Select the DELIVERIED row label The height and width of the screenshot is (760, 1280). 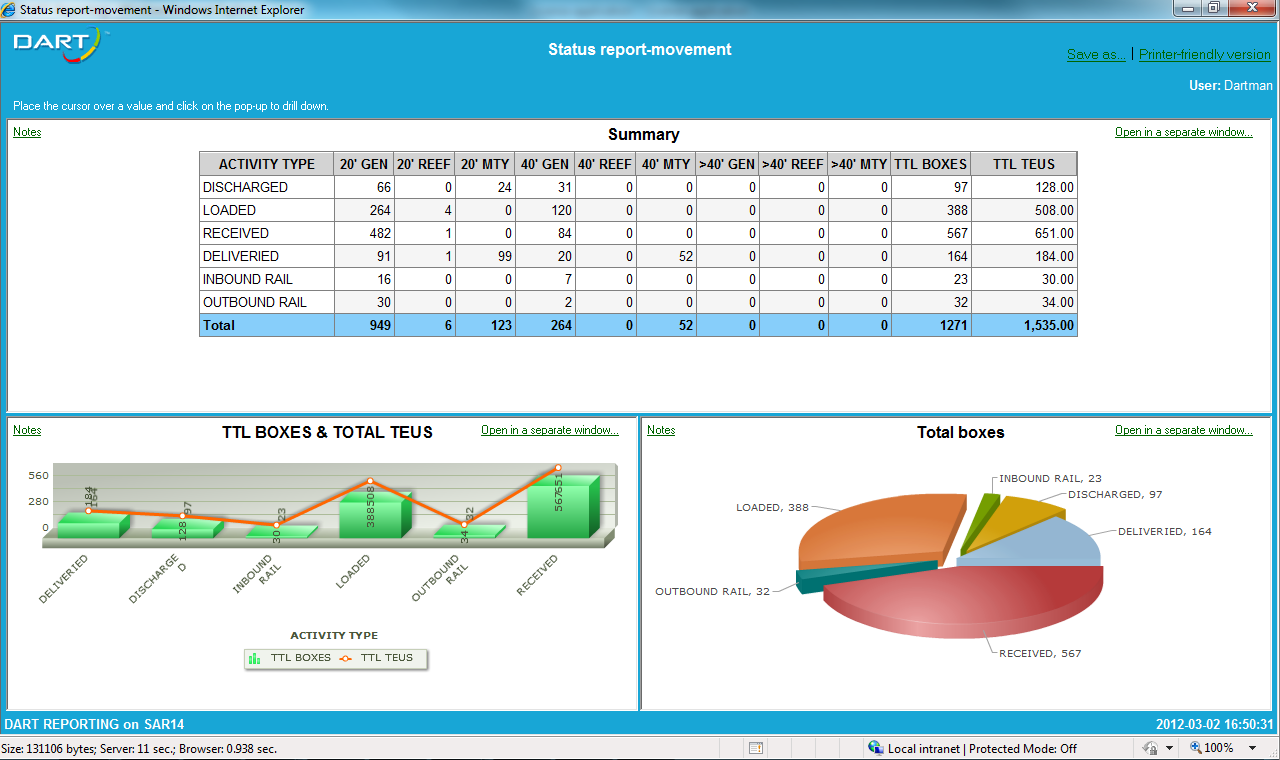[x=241, y=256]
